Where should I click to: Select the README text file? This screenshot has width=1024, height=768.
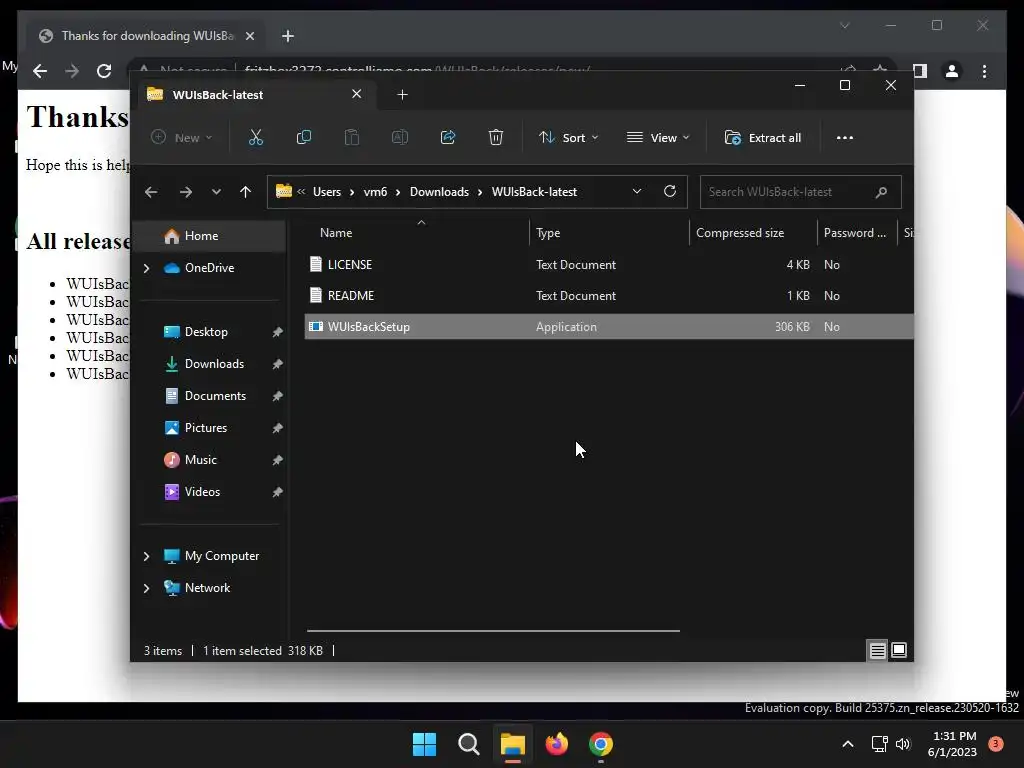coord(609,296)
